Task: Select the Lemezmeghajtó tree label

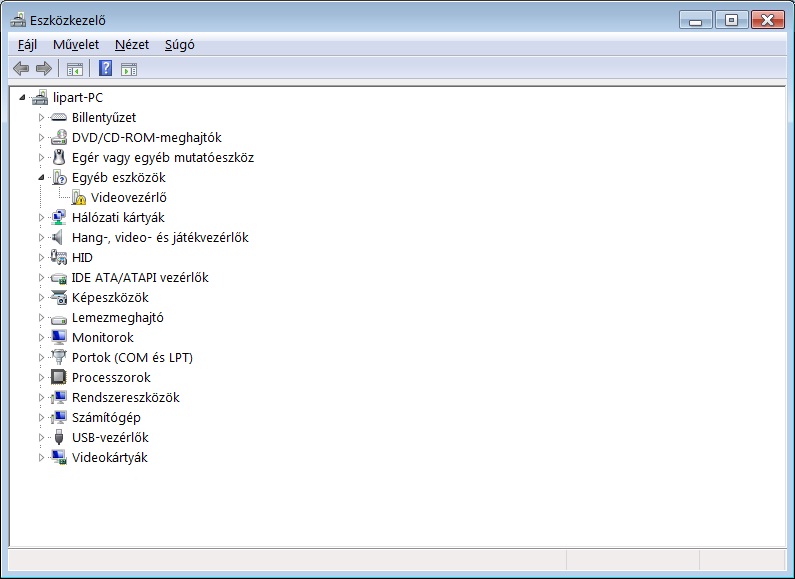Action: point(118,317)
